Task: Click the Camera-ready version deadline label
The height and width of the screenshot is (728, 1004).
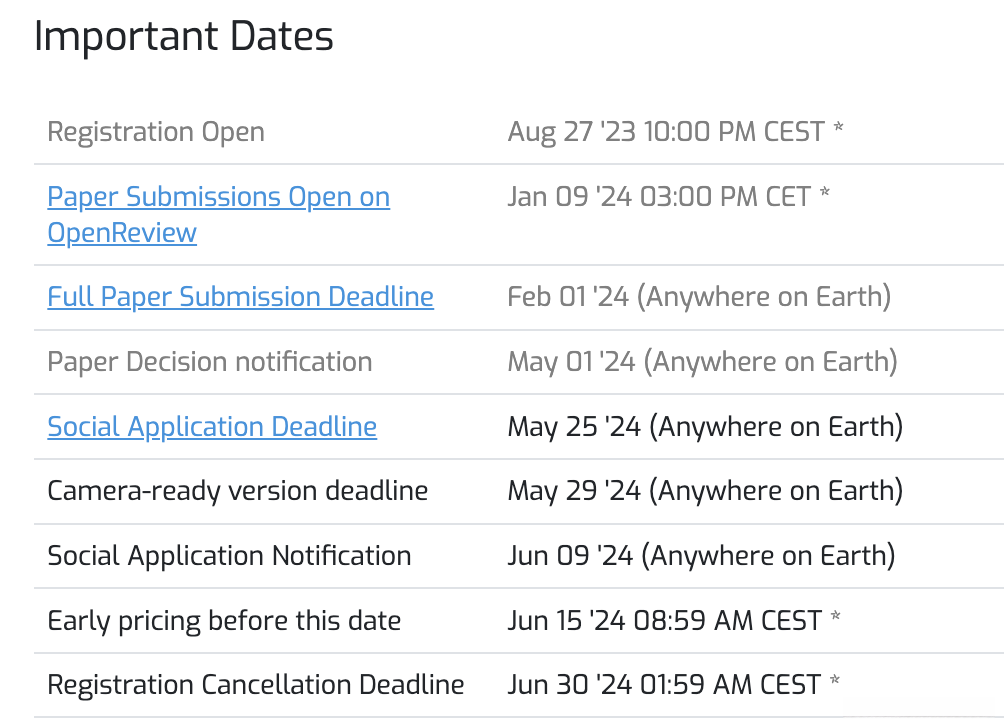Action: [x=237, y=491]
